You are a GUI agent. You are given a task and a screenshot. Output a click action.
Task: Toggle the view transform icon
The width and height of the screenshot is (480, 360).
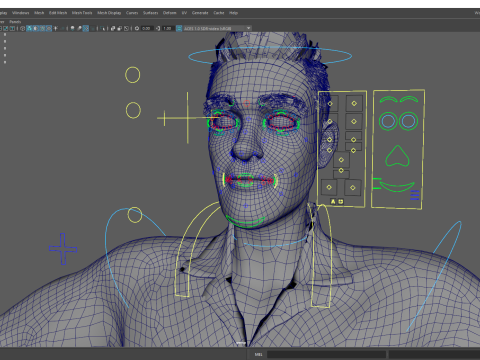(179, 28)
